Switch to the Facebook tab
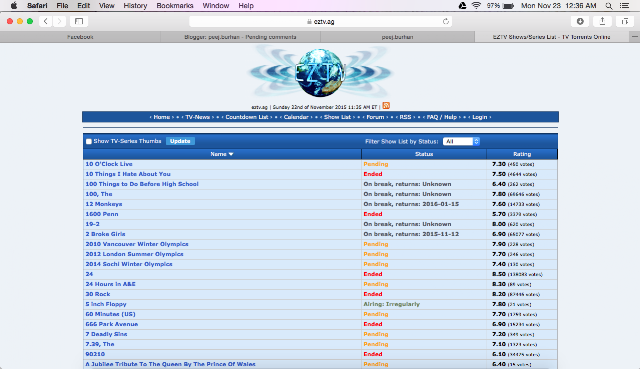The width and height of the screenshot is (640, 369). tap(80, 37)
